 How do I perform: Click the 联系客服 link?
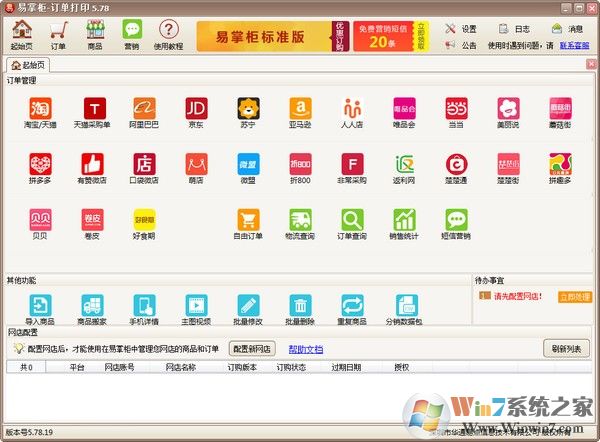pos(574,46)
